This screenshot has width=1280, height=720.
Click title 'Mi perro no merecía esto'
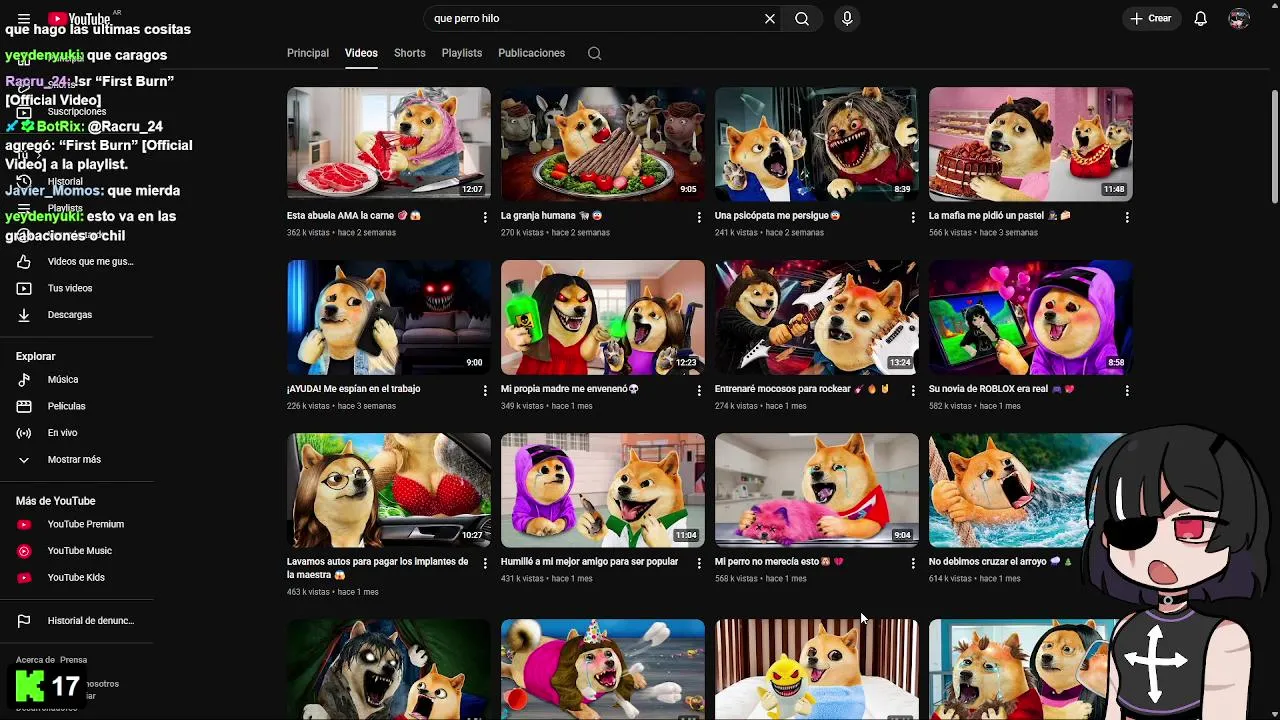(x=779, y=562)
